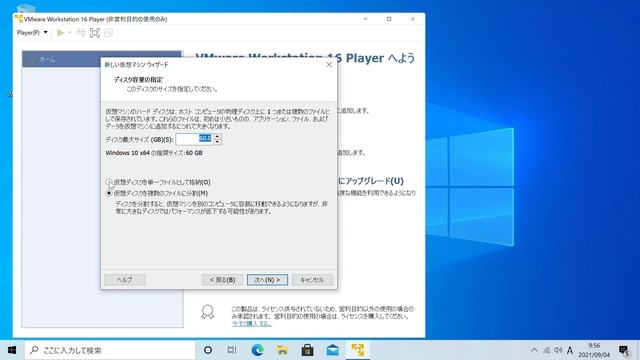Decrease disk size with down spinner arrow
Viewport: 640px width, 360px height.
pyautogui.click(x=217, y=142)
